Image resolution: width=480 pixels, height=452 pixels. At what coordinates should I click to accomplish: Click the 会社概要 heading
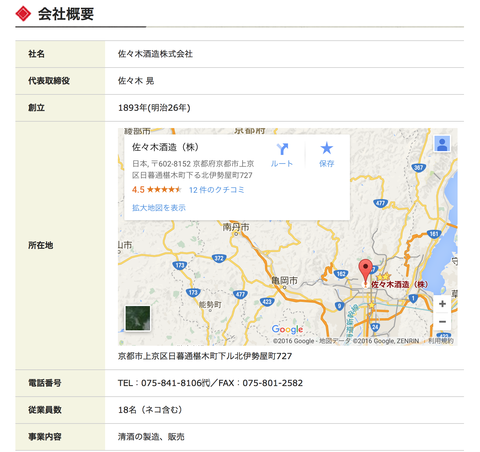point(66,14)
